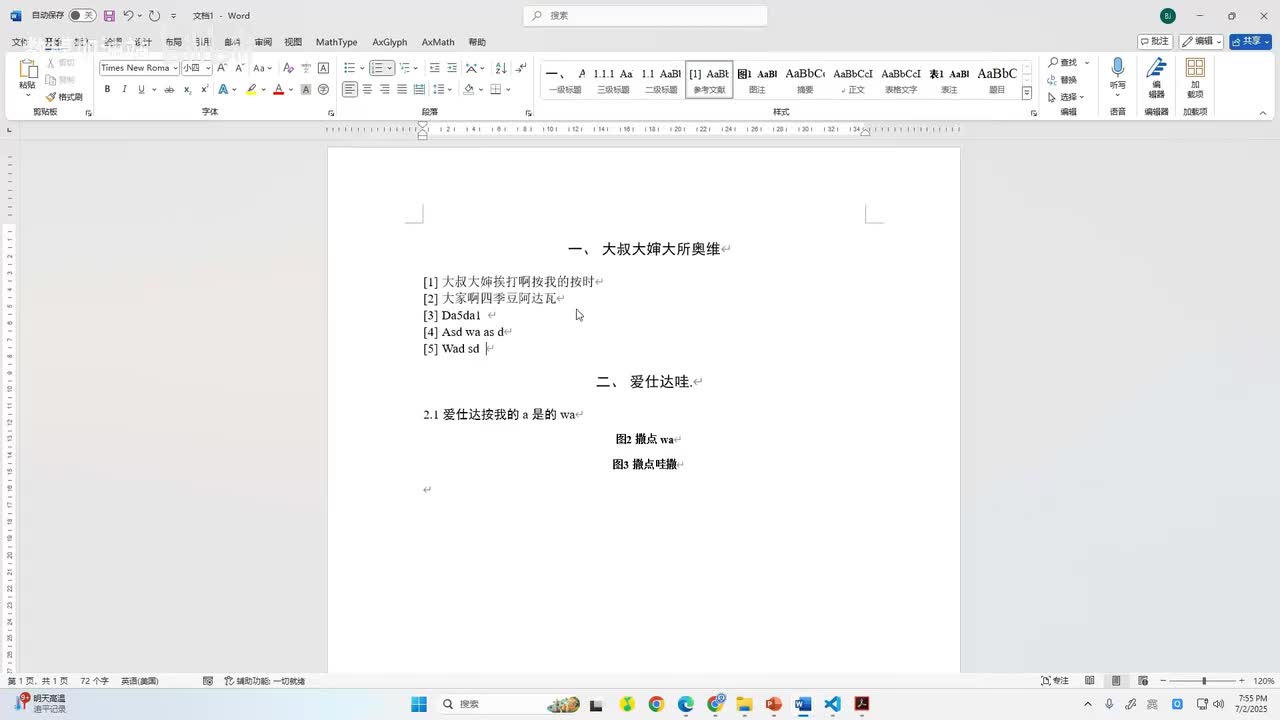
Task: Open the AxGlyph tab
Action: pos(390,42)
